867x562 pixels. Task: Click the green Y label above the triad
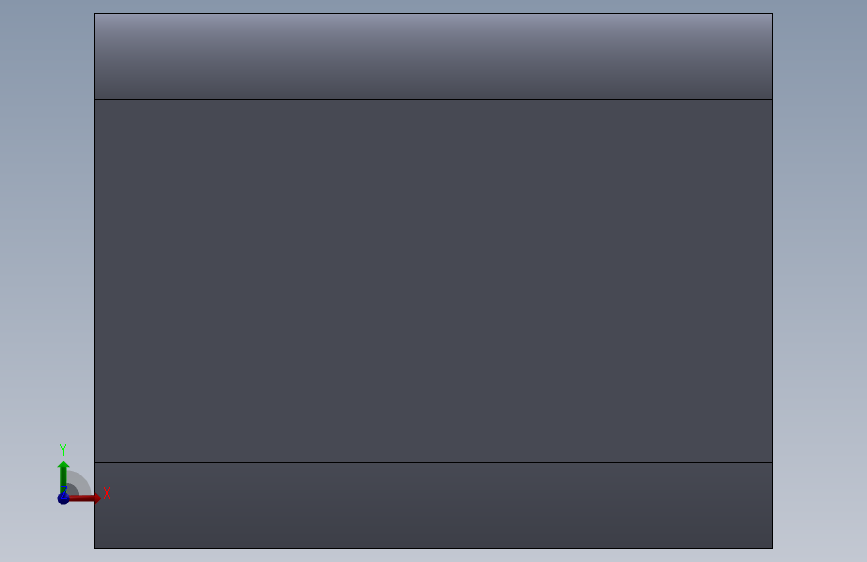63,450
